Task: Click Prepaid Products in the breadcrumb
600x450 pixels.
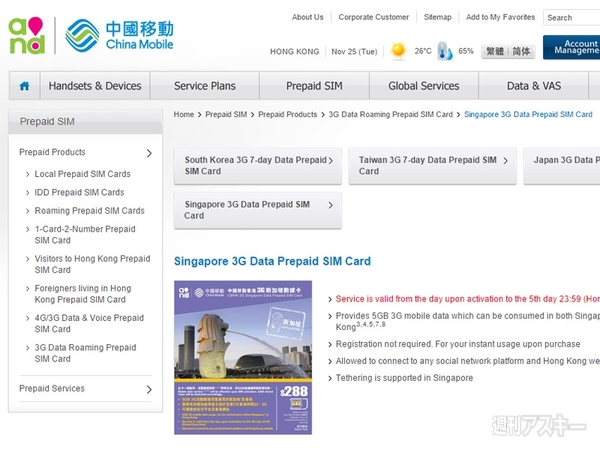Action: tap(288, 114)
